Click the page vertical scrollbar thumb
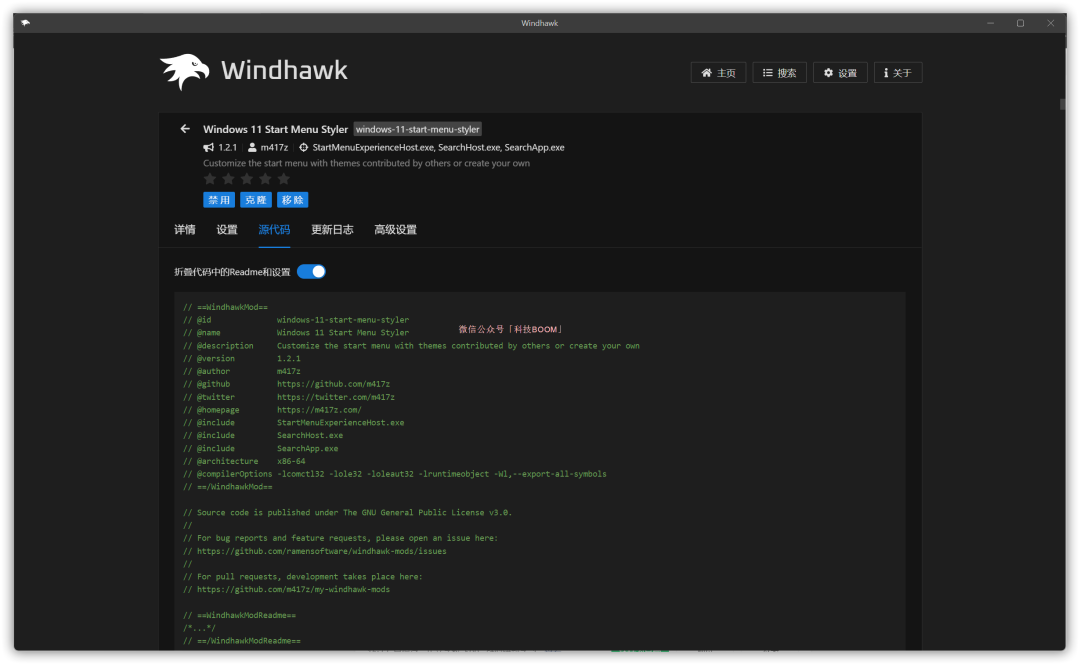The width and height of the screenshot is (1080, 665). [x=1062, y=104]
